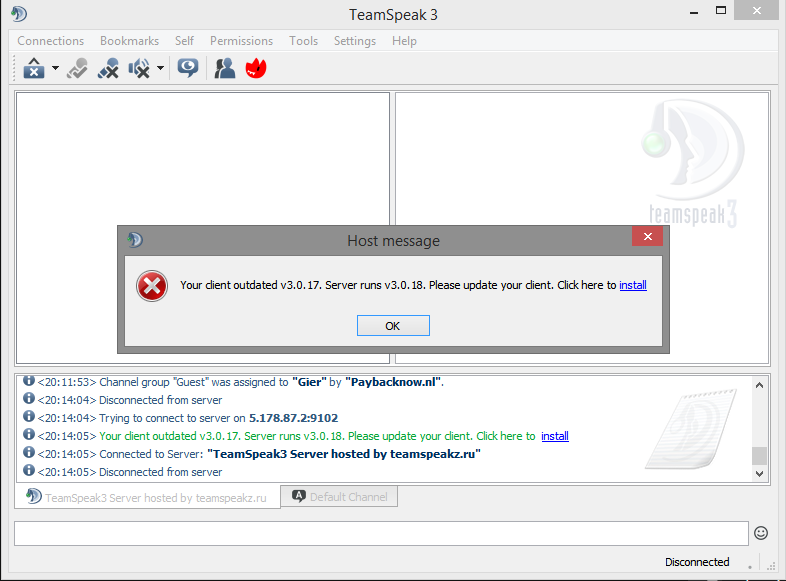The height and width of the screenshot is (581, 786).
Task: Click the info icon beside Trying to connect line
Action: click(x=29, y=416)
